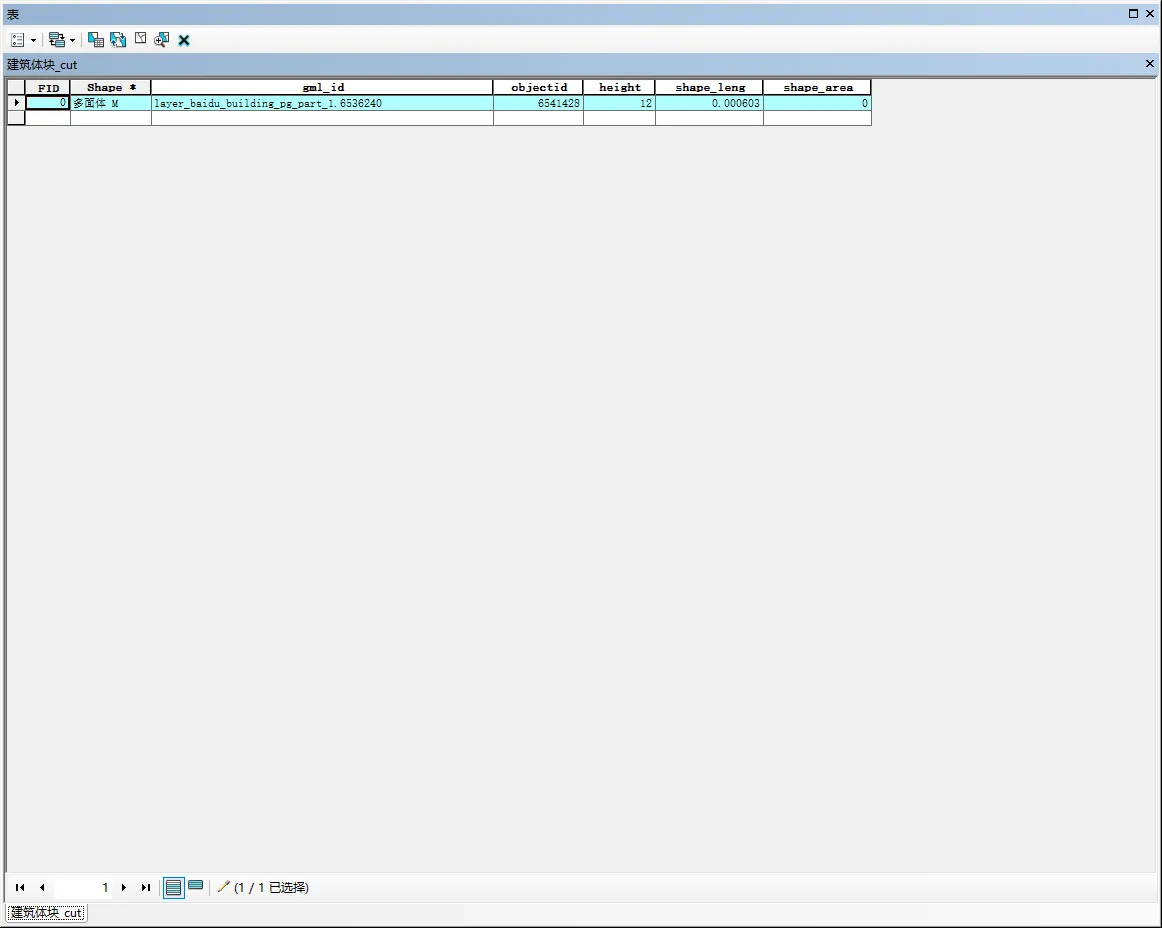Select the 建筑体块_cut table tab

[x=46, y=913]
